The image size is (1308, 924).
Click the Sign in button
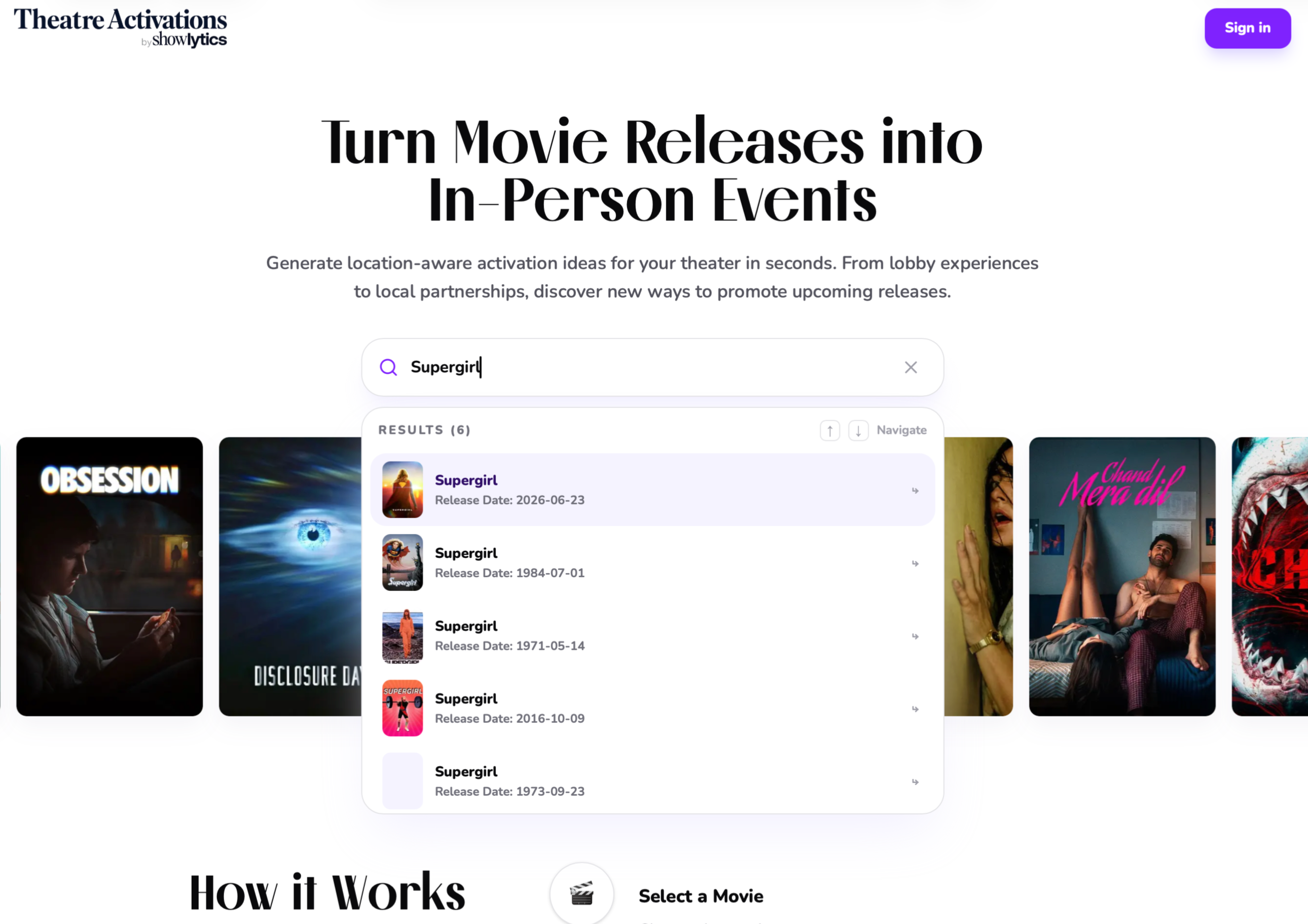coord(1247,28)
